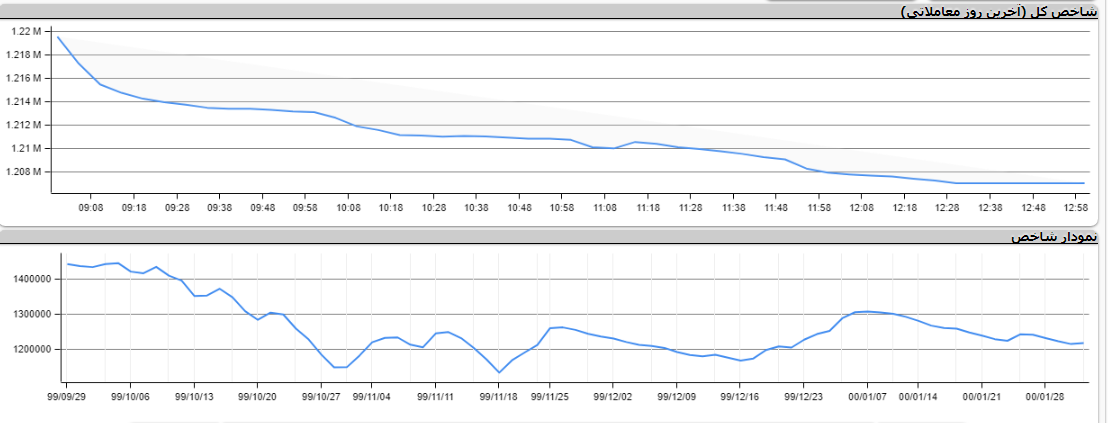Viewport: 1108px width, 423px height.
Task: Click the 11:58 time axis label
Action: tap(819, 207)
